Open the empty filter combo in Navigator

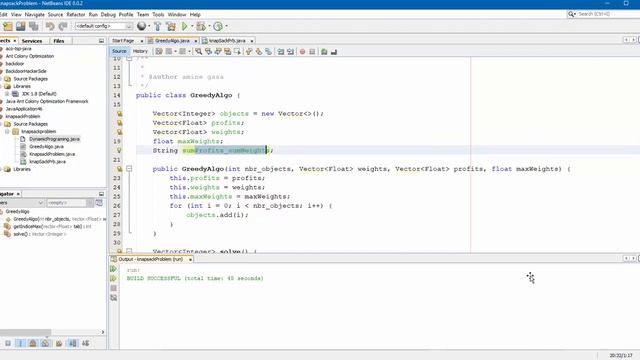[70, 203]
